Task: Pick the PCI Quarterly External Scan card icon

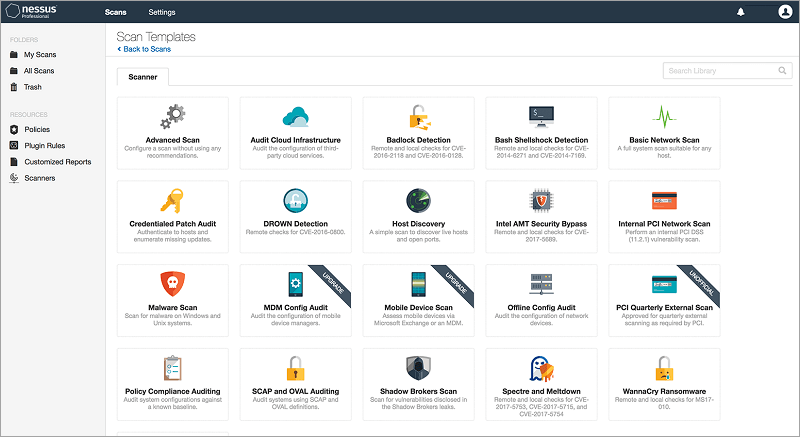Action: 664,284
